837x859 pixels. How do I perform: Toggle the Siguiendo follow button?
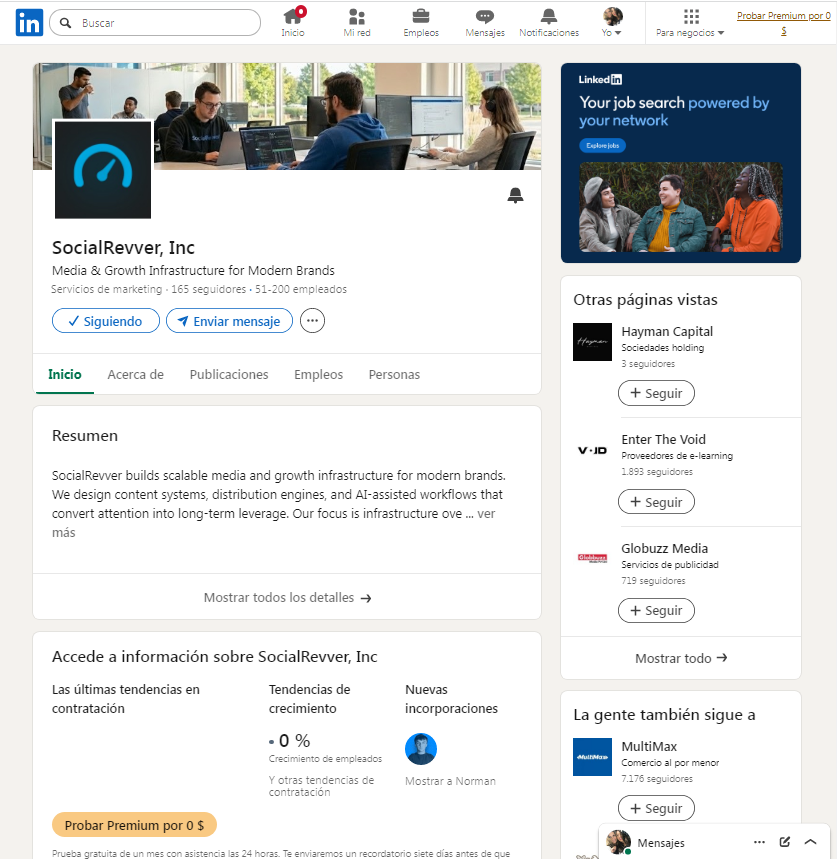tap(106, 321)
